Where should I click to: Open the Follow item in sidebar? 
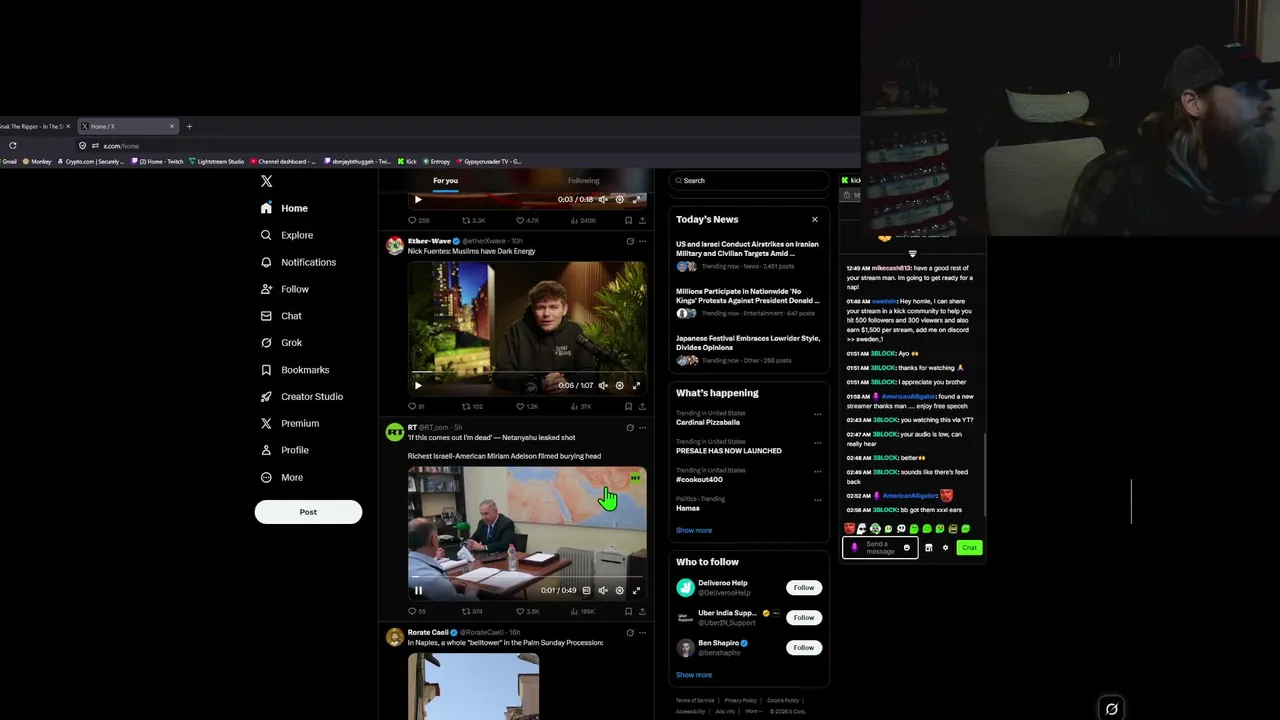pos(284,289)
